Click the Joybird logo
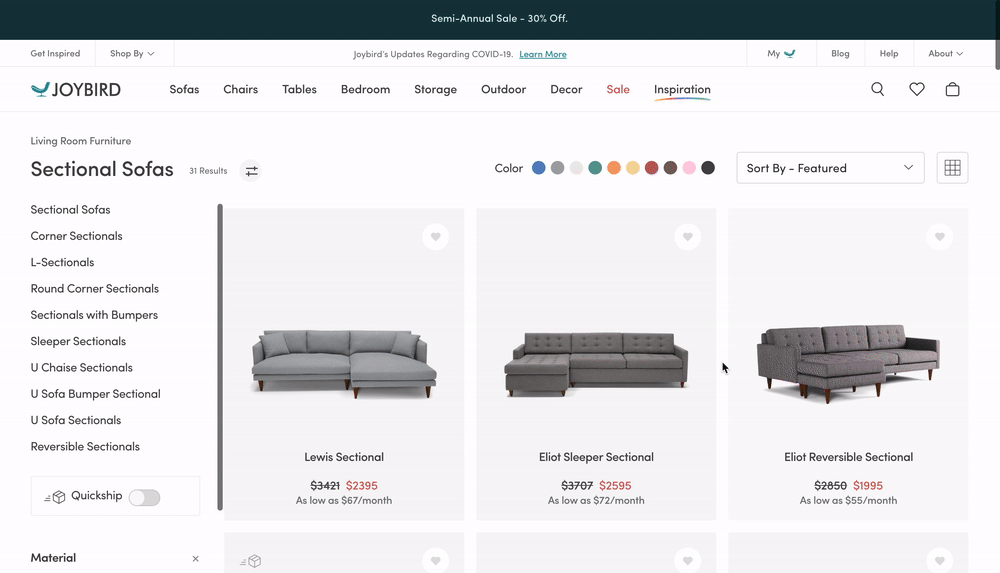Viewport: 1000px width, 573px height. click(76, 89)
